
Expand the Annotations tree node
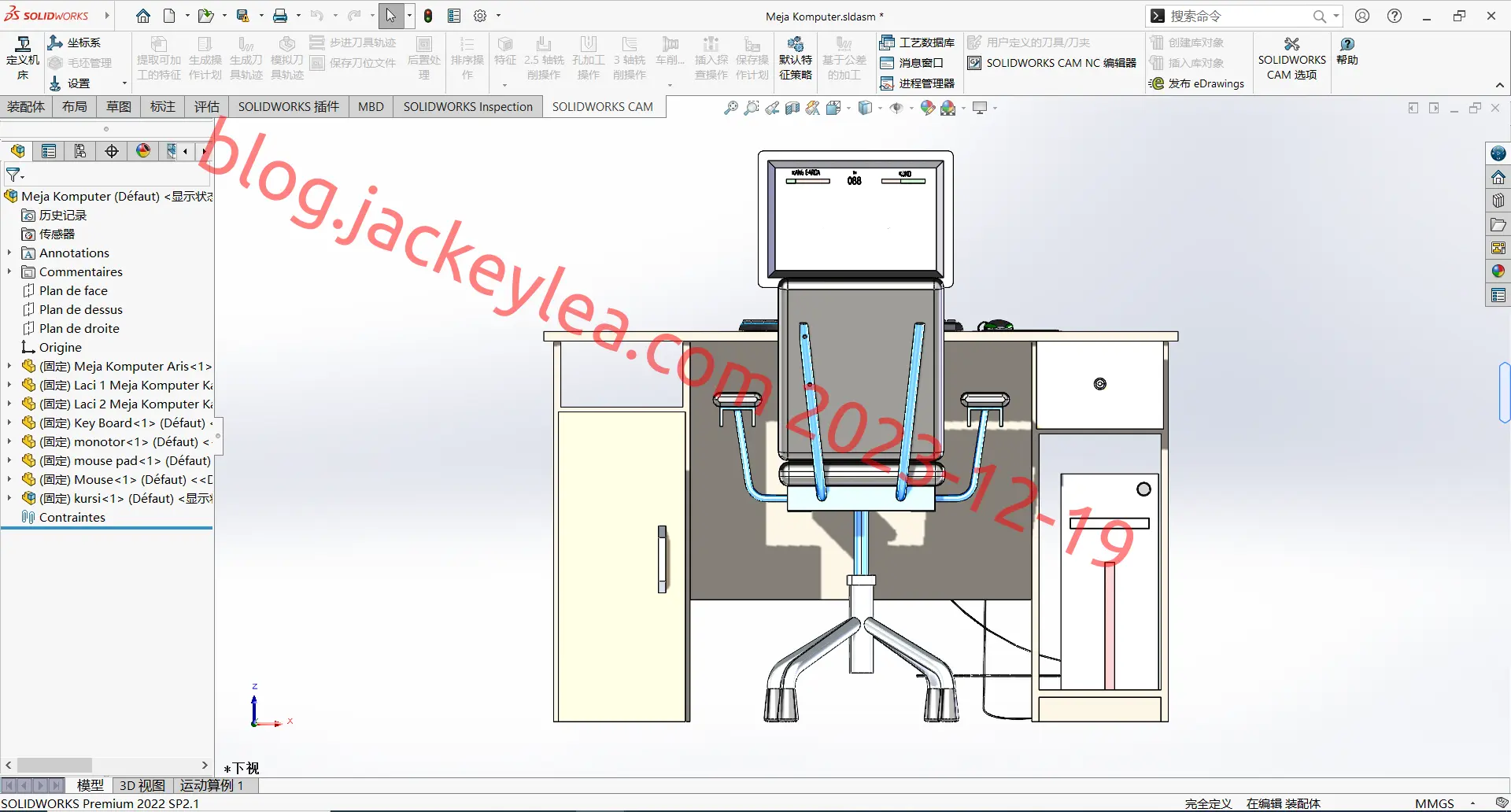pyautogui.click(x=9, y=253)
